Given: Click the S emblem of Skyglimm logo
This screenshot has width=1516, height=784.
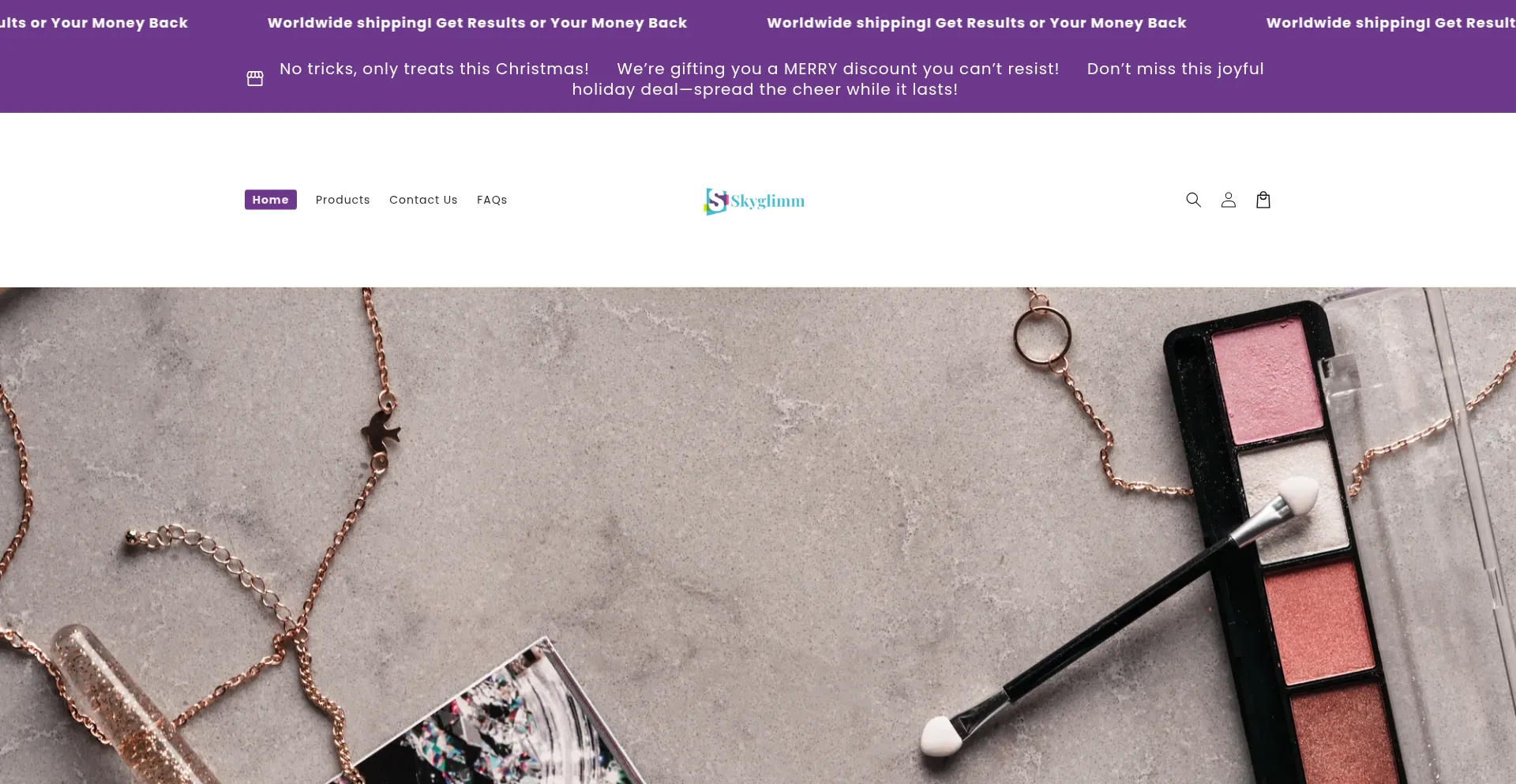Looking at the screenshot, I should pyautogui.click(x=715, y=201).
